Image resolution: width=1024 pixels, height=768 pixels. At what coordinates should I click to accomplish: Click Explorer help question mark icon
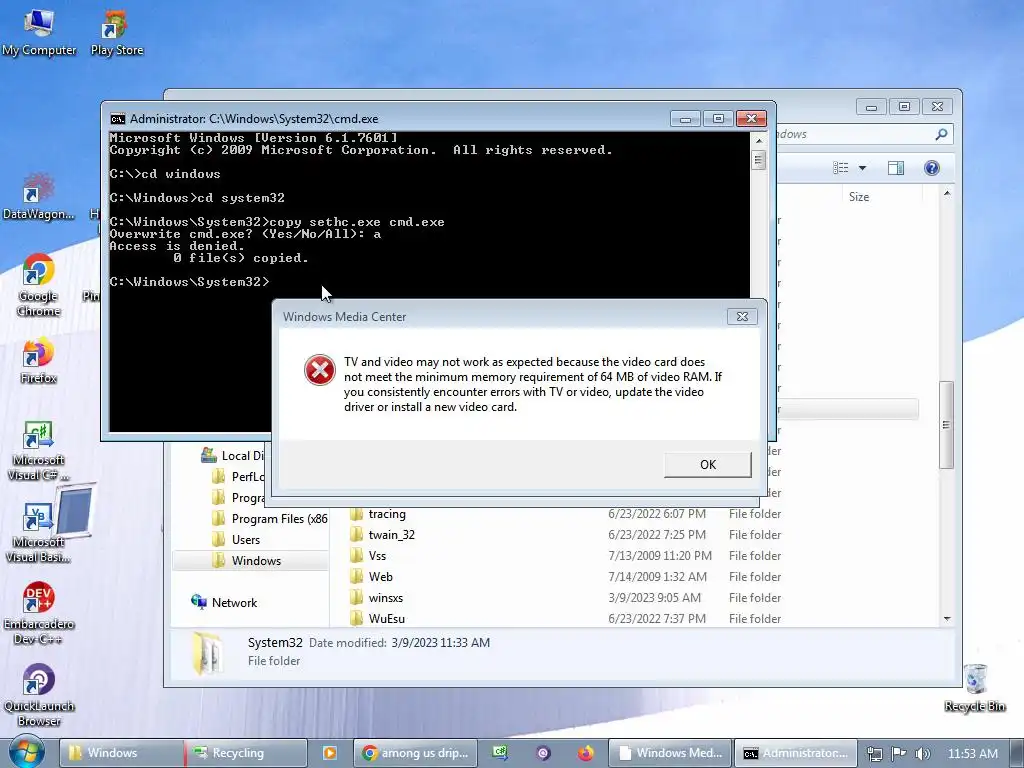(932, 168)
